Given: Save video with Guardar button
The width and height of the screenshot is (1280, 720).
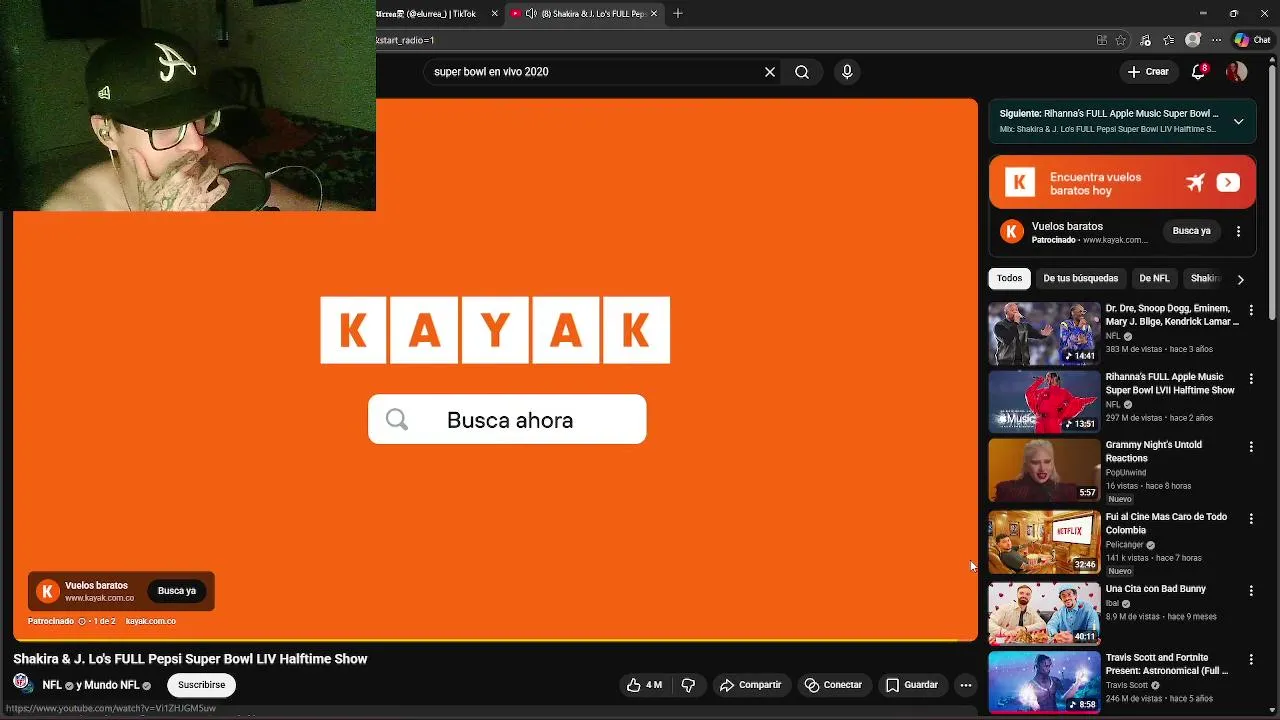Looking at the screenshot, I should [x=912, y=685].
